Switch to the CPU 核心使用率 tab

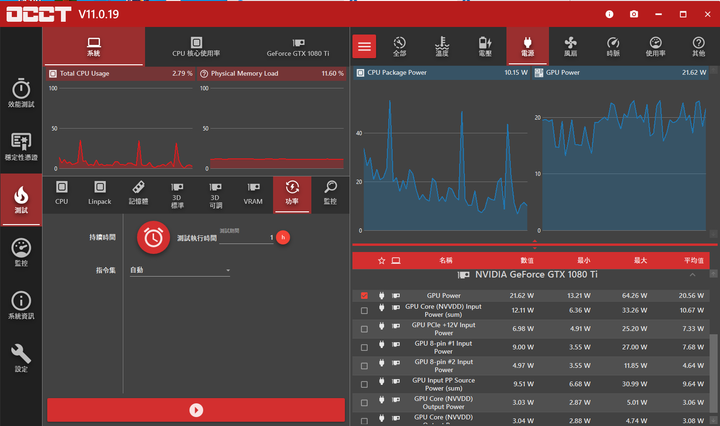tap(196, 47)
